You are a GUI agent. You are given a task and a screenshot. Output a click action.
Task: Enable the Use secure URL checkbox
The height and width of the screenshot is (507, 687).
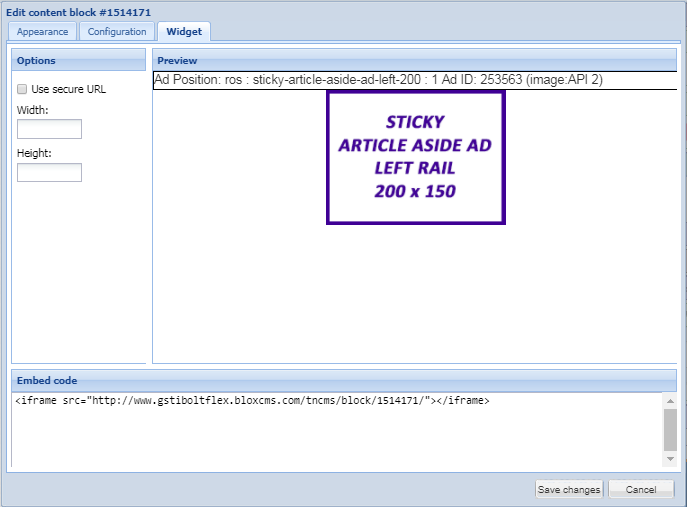pyautogui.click(x=22, y=89)
